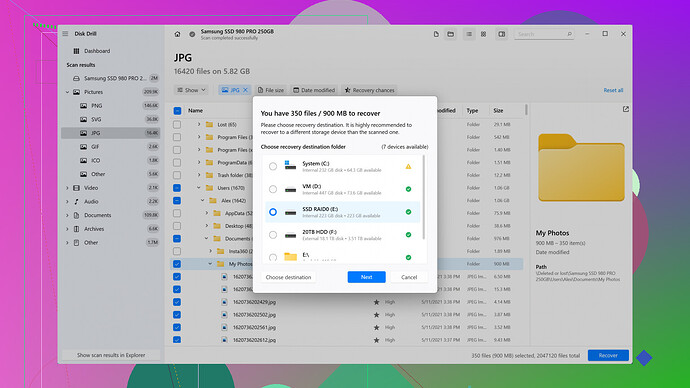The height and width of the screenshot is (388, 690).
Task: Click the blue Recover button
Action: tap(608, 355)
